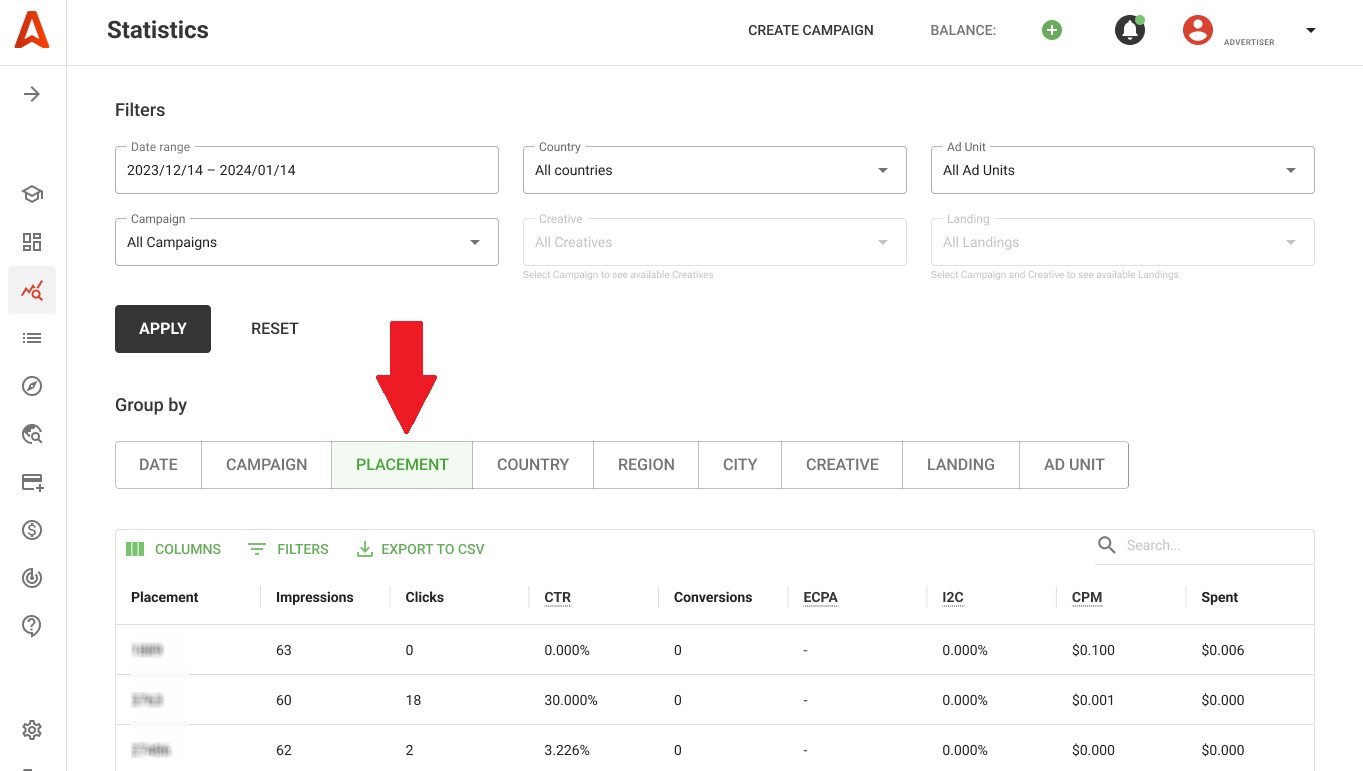Reset the filters
Screen dimensions: 1363x771
point(275,329)
